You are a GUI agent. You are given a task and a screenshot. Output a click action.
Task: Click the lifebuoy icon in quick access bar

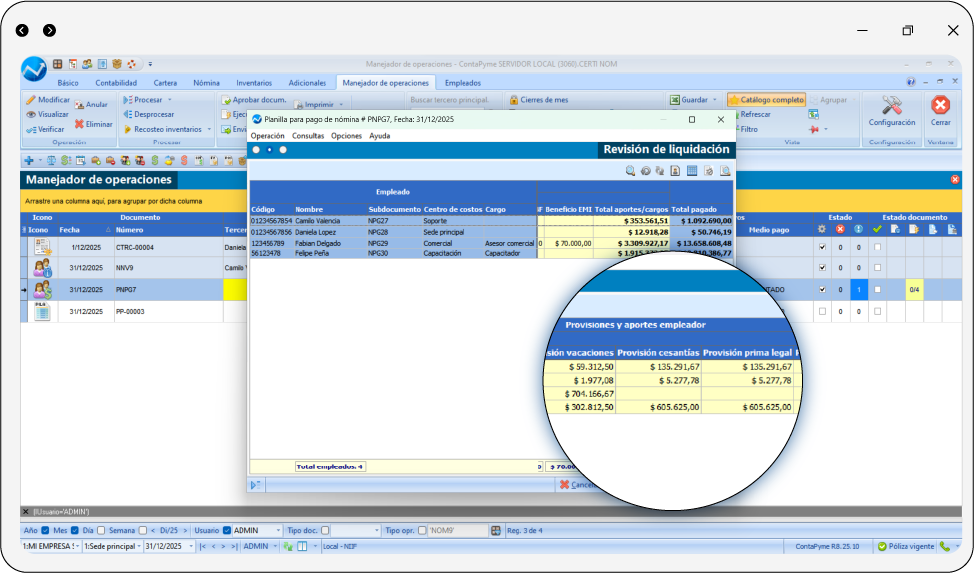[x=132, y=64]
